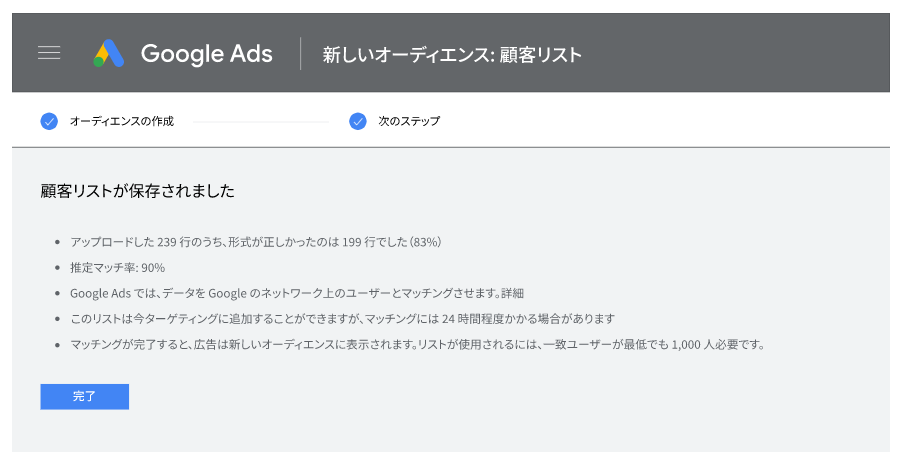Click the vertical divider beside Google Ads wordmark
This screenshot has width=908, height=458.
(300, 53)
